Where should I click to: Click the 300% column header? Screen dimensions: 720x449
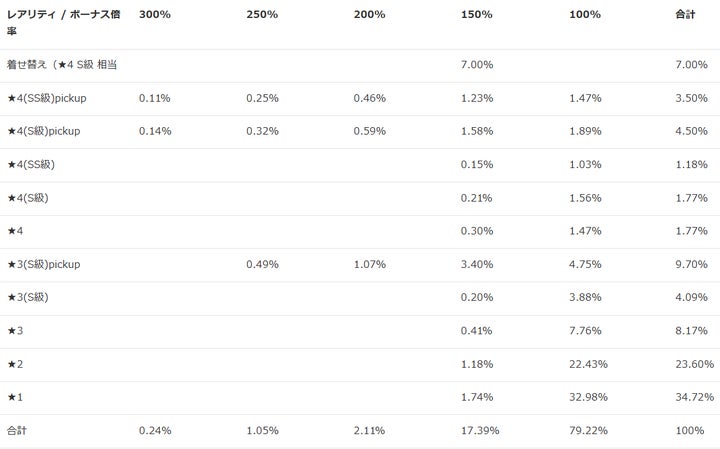click(155, 15)
